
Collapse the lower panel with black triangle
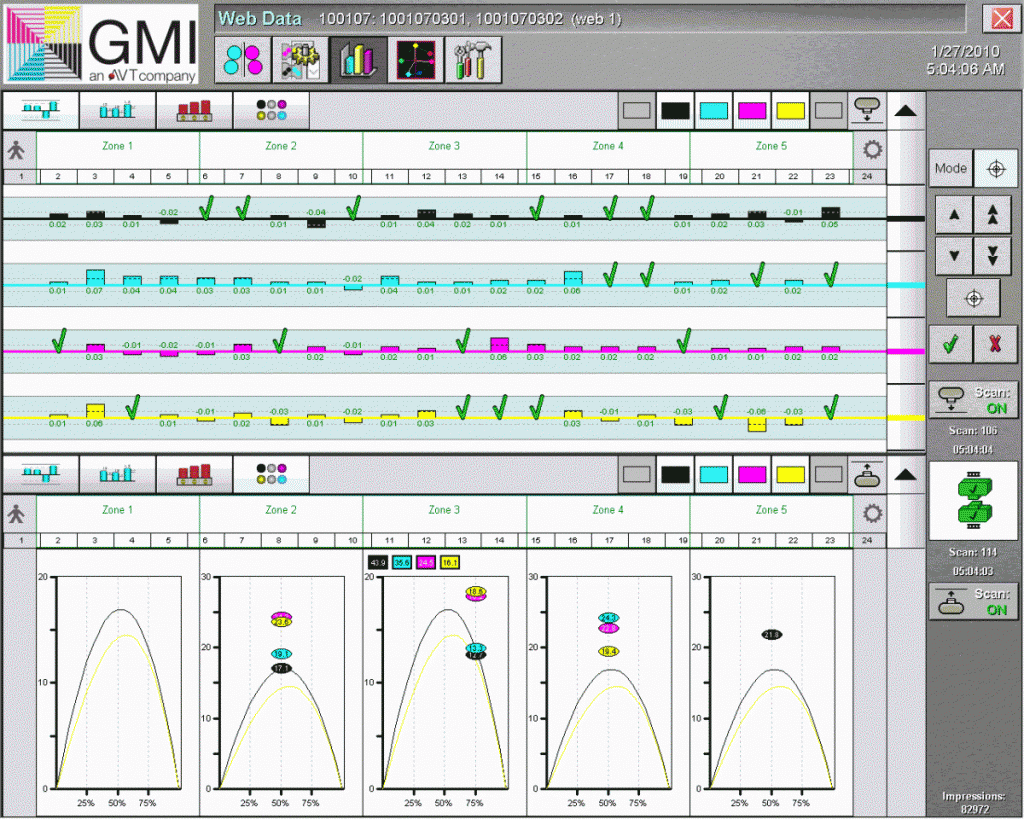(906, 475)
